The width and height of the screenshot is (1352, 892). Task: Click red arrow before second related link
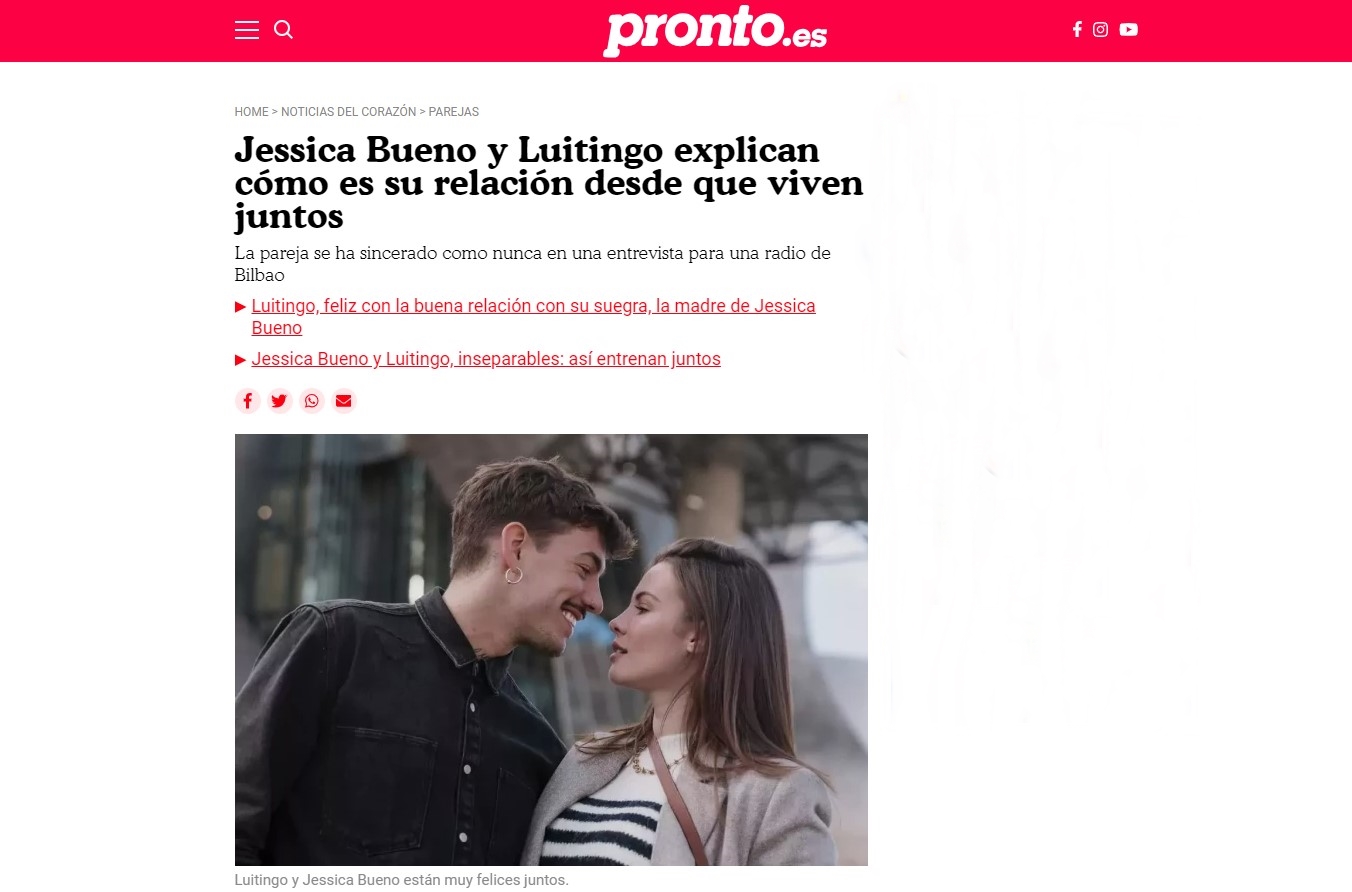[241, 360]
